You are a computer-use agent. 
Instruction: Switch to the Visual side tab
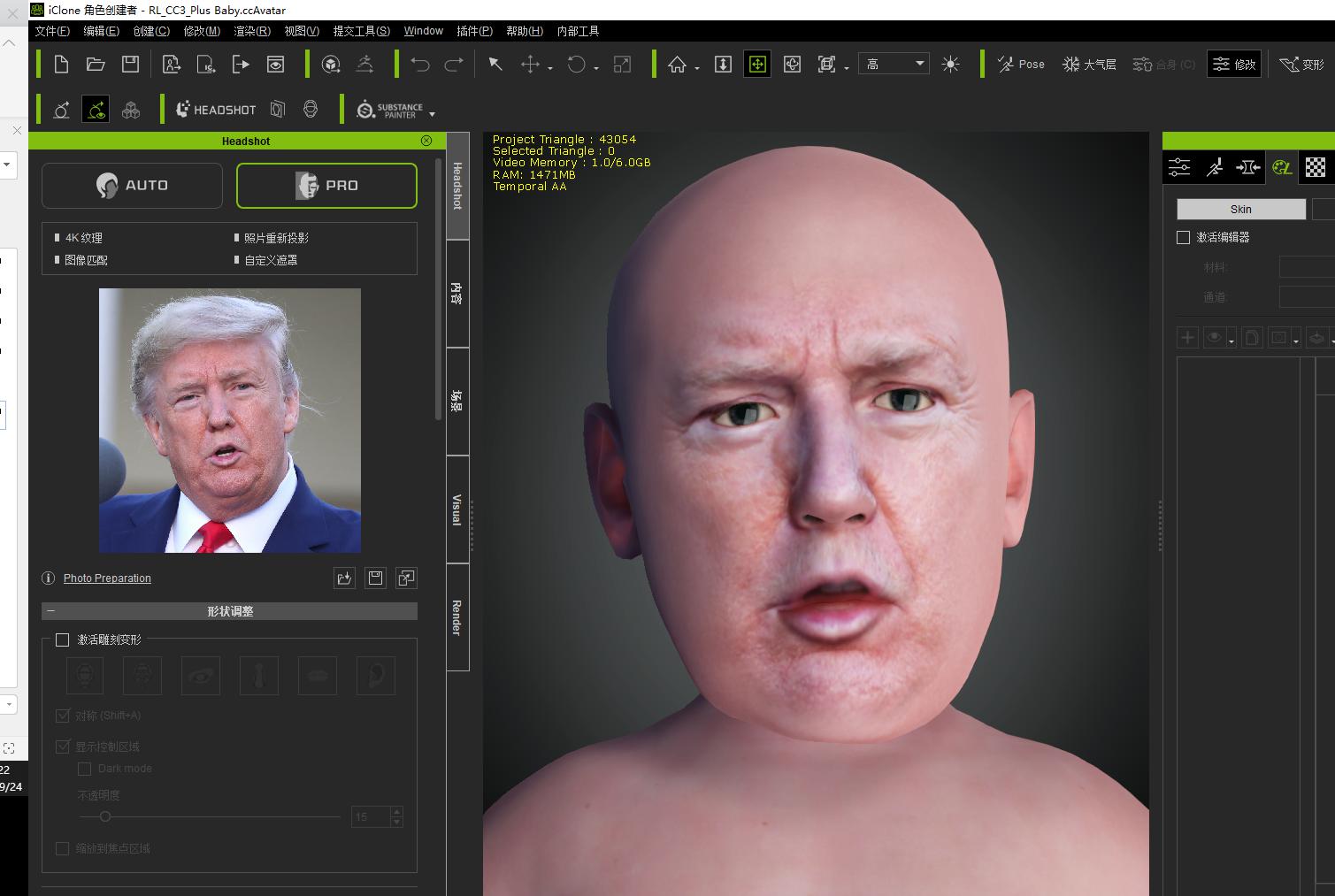point(457,509)
